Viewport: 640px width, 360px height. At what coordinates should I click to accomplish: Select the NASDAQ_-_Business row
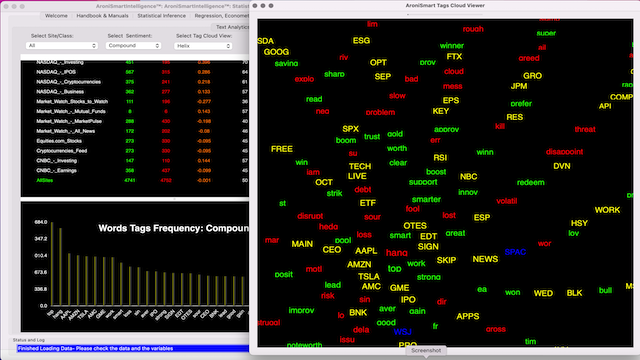tap(135, 92)
